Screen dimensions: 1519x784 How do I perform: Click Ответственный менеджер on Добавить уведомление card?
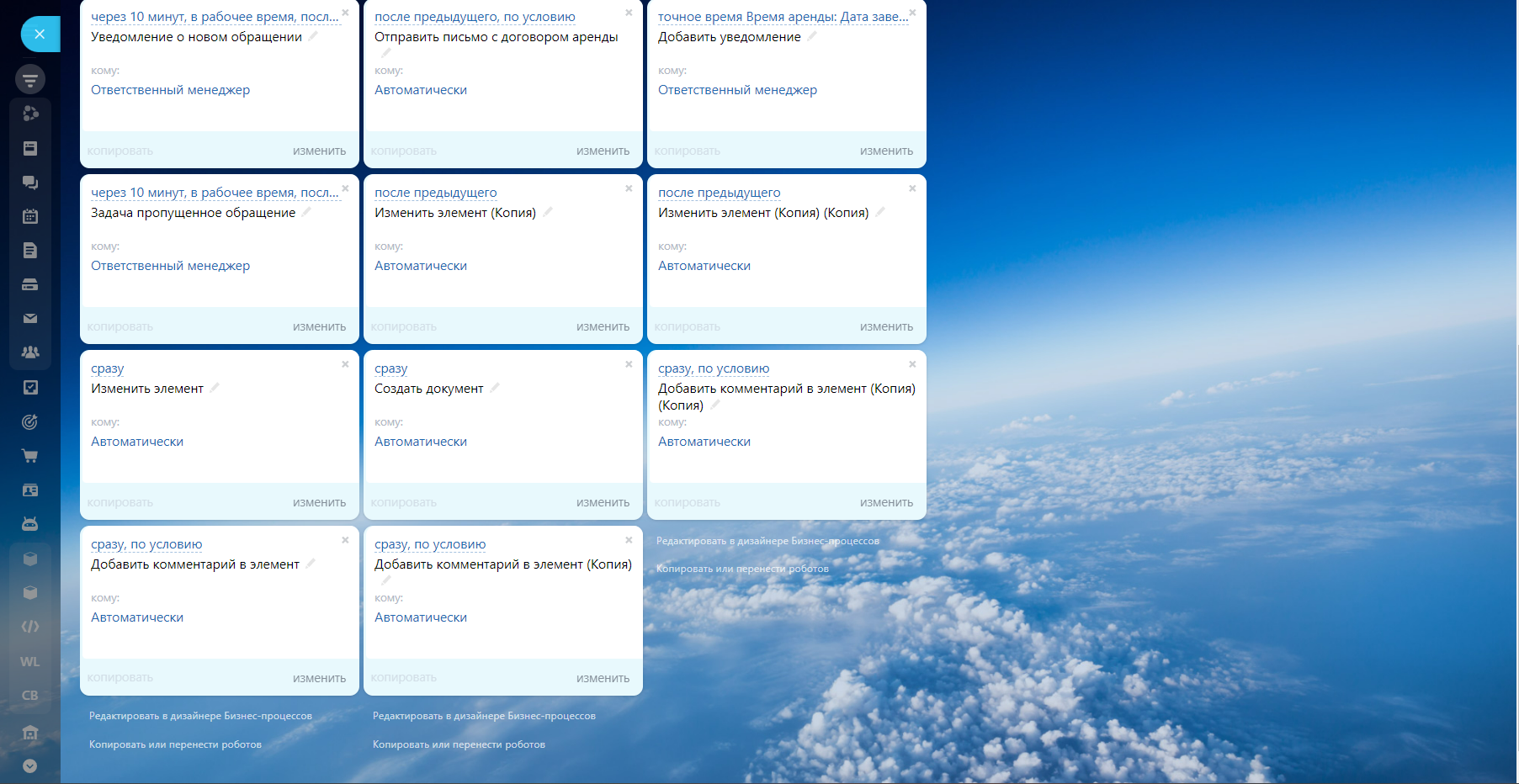tap(737, 90)
